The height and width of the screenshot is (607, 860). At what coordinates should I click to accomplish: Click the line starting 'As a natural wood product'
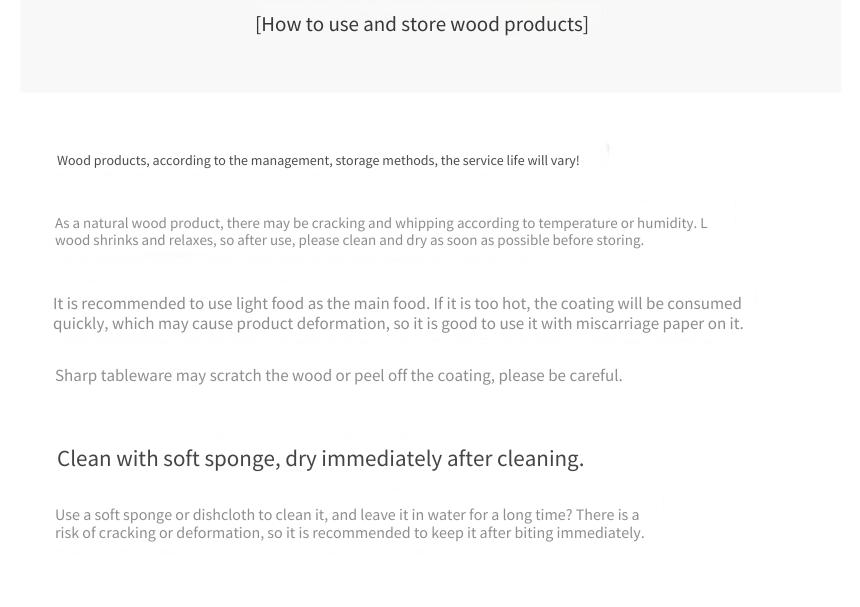[381, 223]
